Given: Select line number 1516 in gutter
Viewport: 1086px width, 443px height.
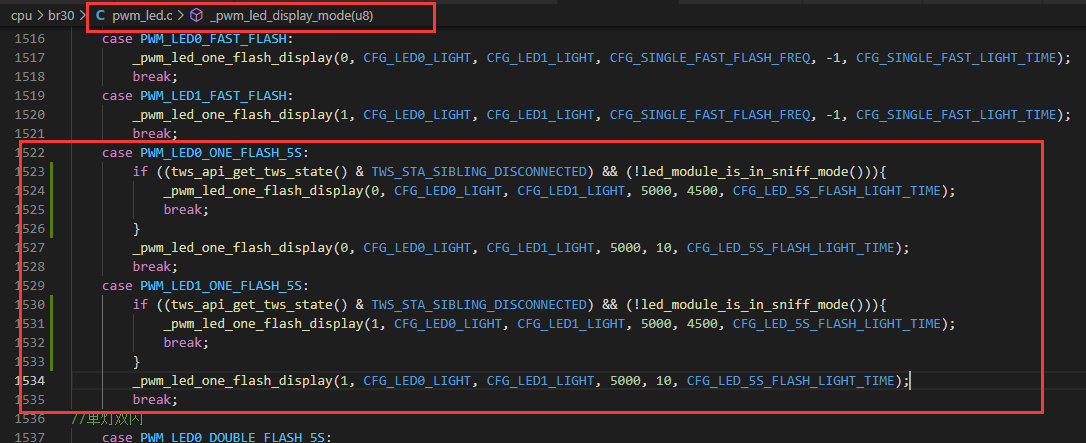Looking at the screenshot, I should coord(29,39).
